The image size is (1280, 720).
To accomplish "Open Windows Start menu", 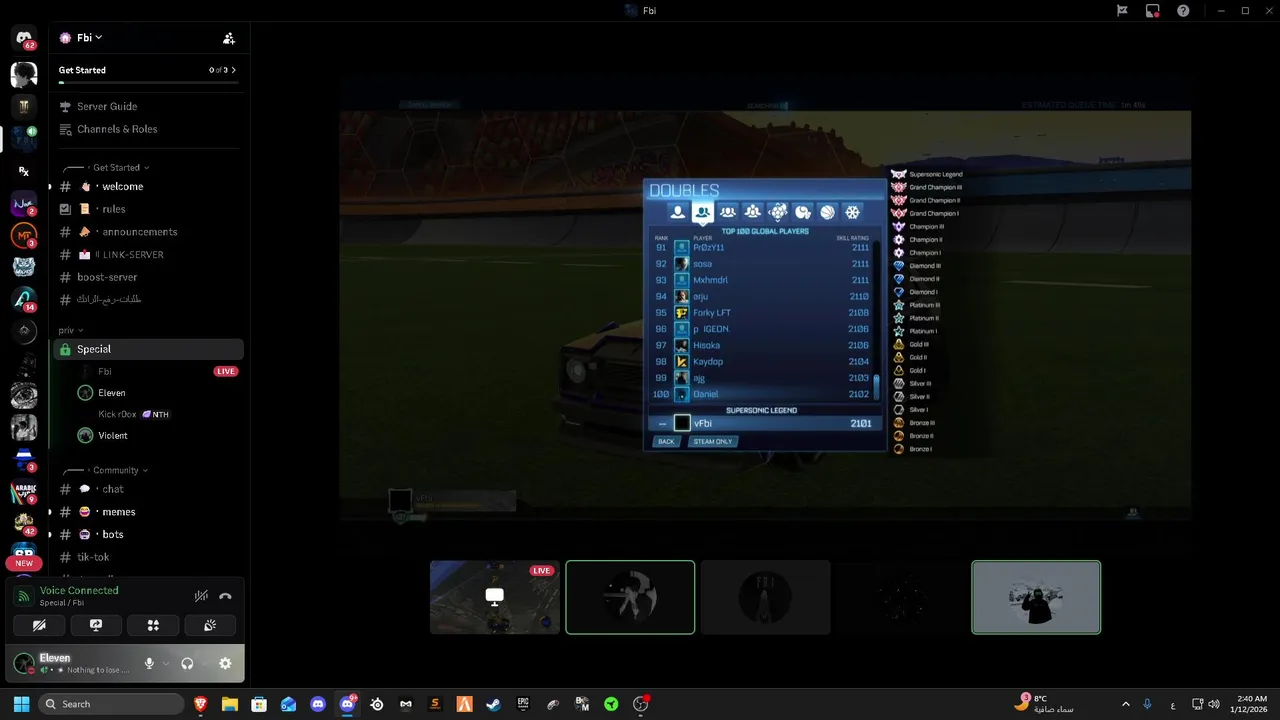I will [x=22, y=704].
